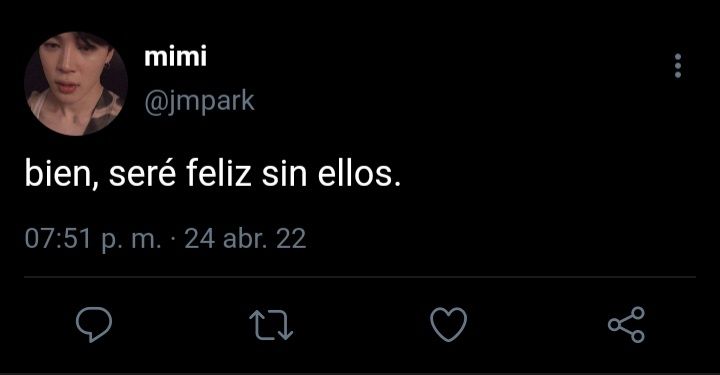Click the word 'ellos.' ending the tweet
This screenshot has height=375, width=720.
360,173
